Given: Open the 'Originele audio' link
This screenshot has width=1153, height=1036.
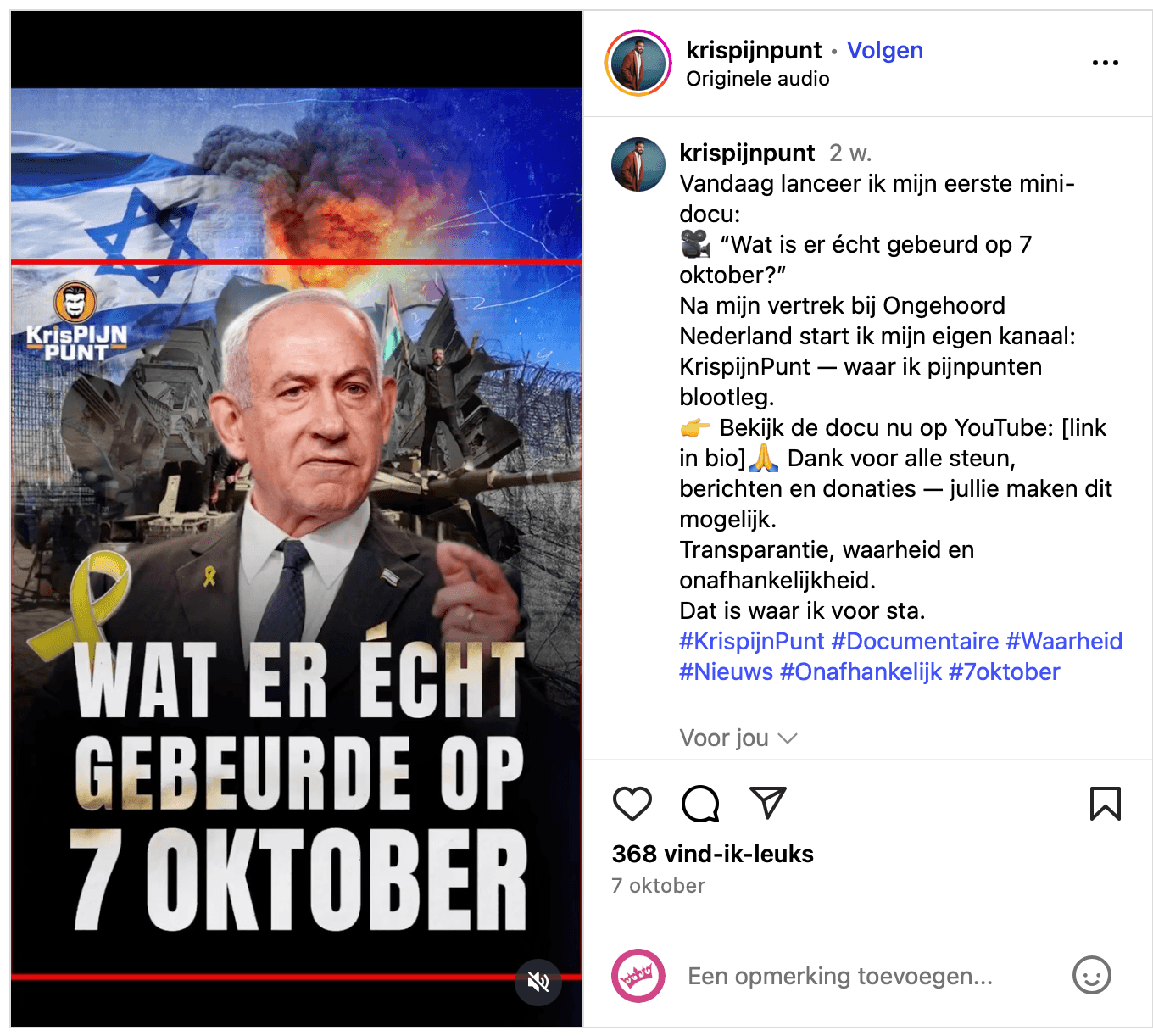Looking at the screenshot, I should 758,79.
